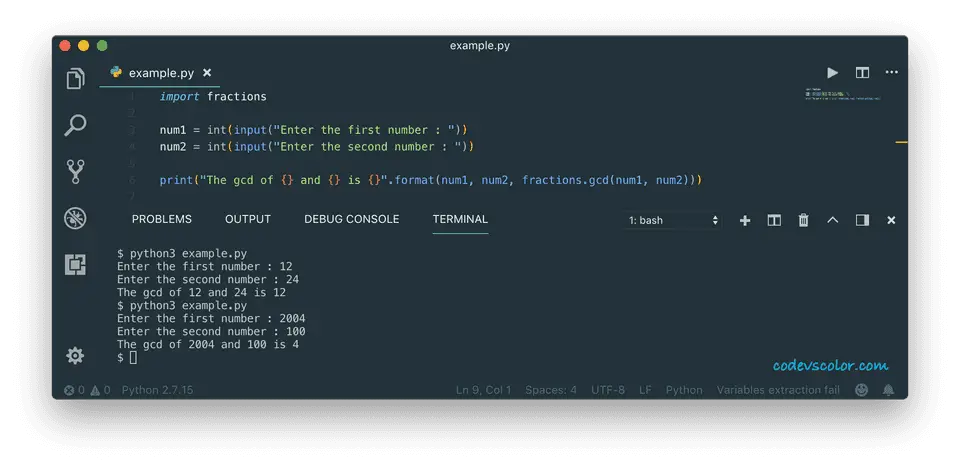960x468 pixels.
Task: Open the Search view
Action: coord(75,126)
